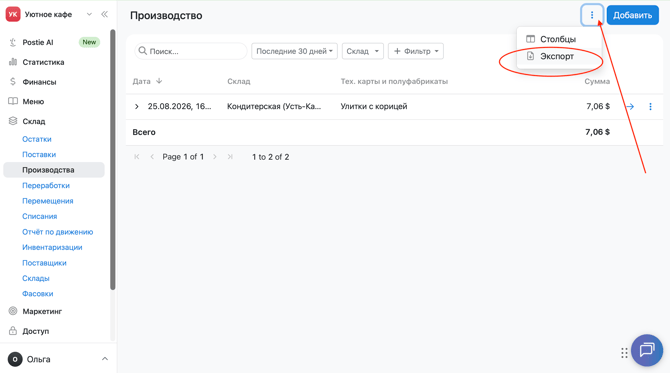Viewport: 670px width, 373px height.
Task: Click the search magnifier icon
Action: tap(143, 51)
